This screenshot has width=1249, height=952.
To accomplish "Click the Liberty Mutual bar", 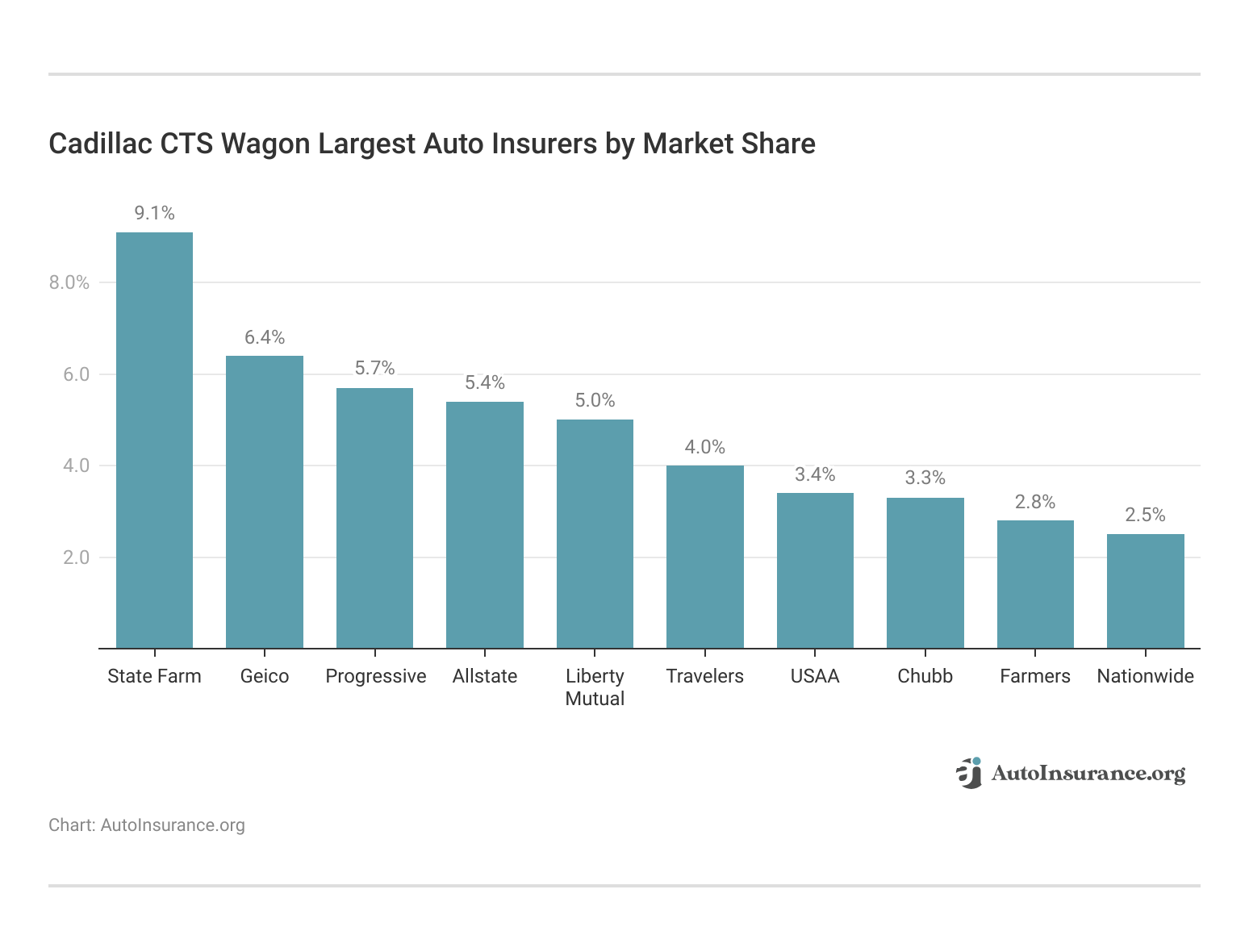I will tap(595, 534).
